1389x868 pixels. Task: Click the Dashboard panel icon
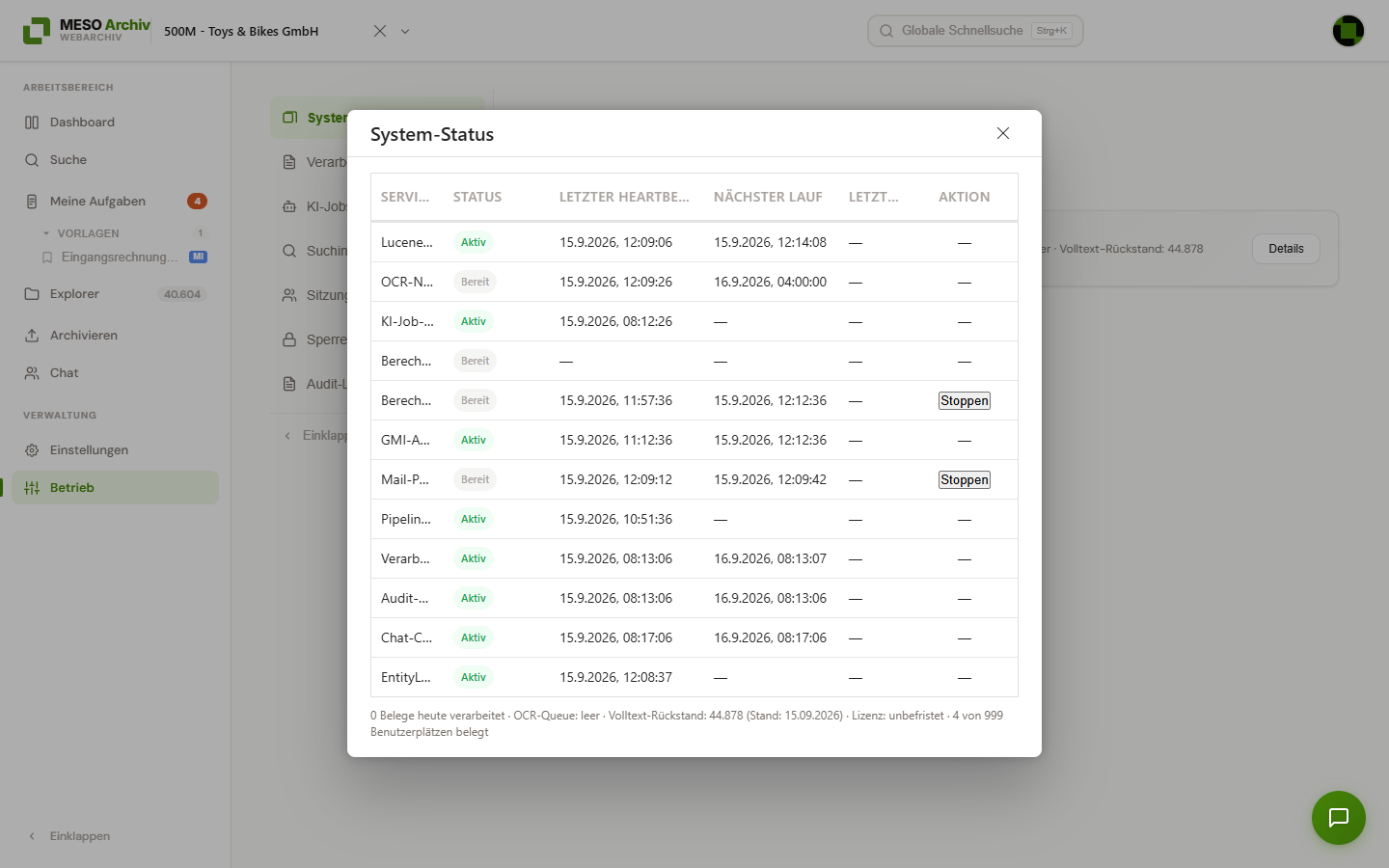pyautogui.click(x=32, y=122)
